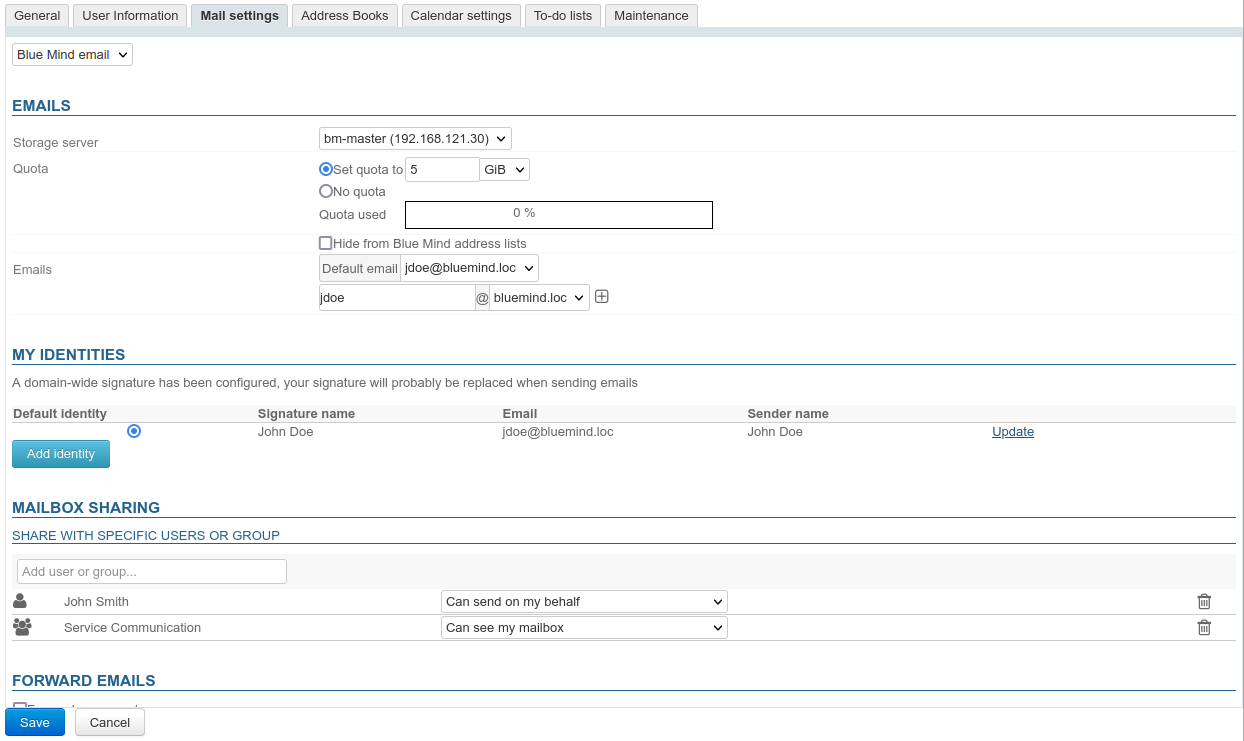Image resolution: width=1244 pixels, height=741 pixels.
Task: Switch to the Address Books tab
Action: coord(344,16)
